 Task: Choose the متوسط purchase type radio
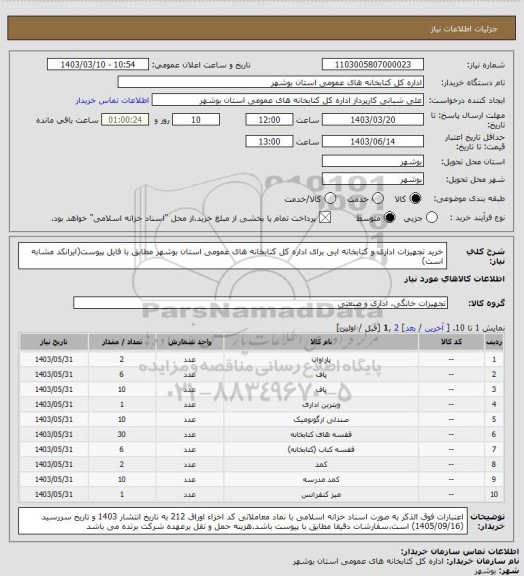click(x=389, y=217)
